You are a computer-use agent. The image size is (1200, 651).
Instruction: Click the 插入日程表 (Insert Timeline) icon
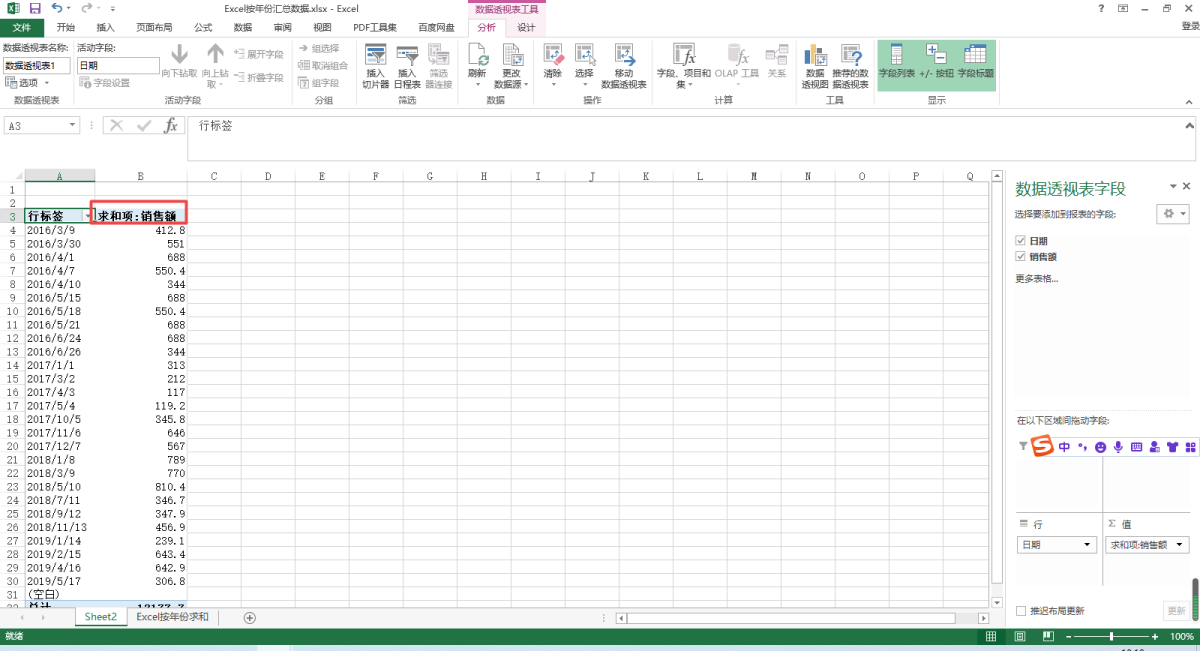click(407, 57)
